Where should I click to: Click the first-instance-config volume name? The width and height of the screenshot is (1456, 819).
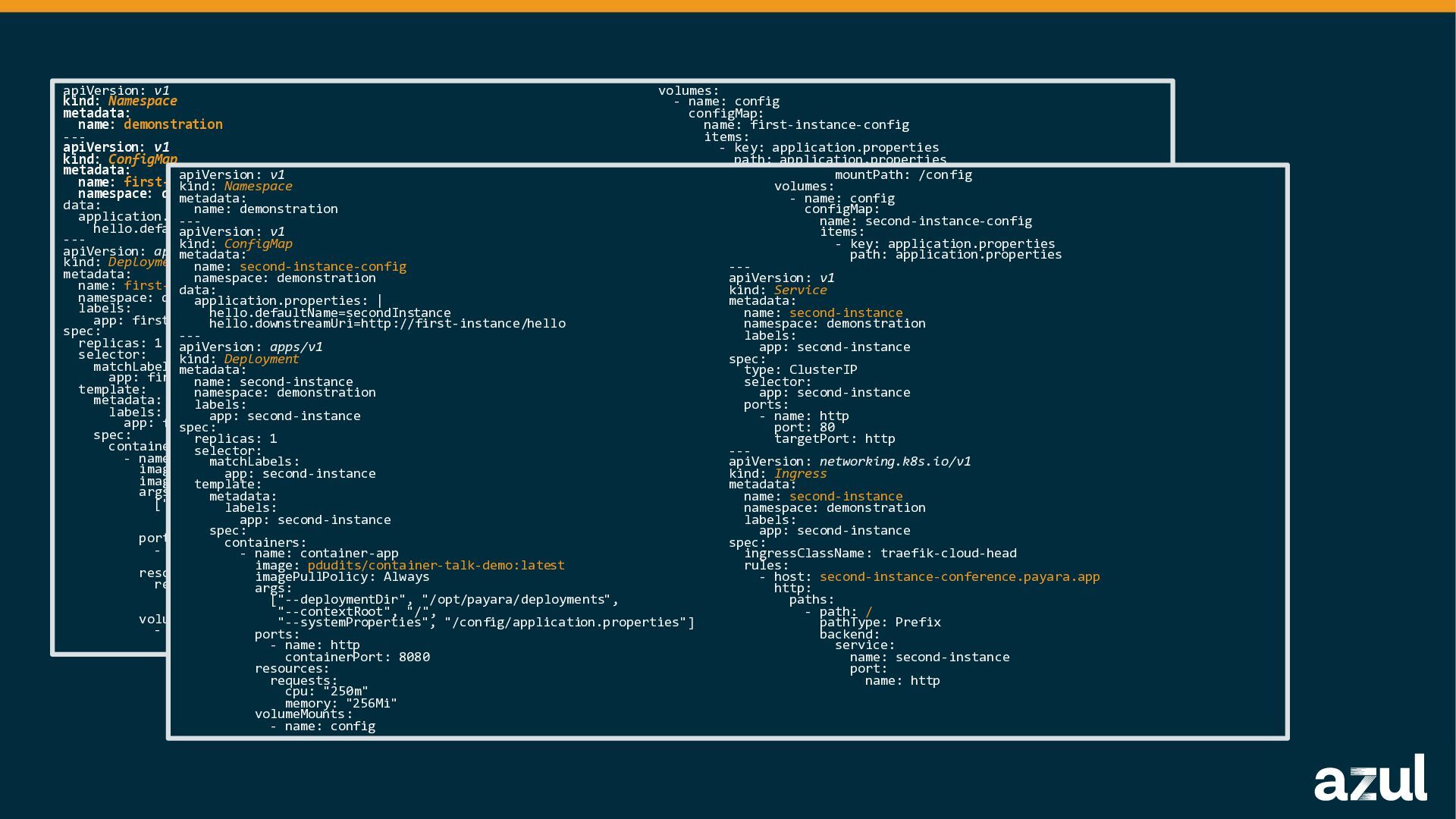click(829, 125)
